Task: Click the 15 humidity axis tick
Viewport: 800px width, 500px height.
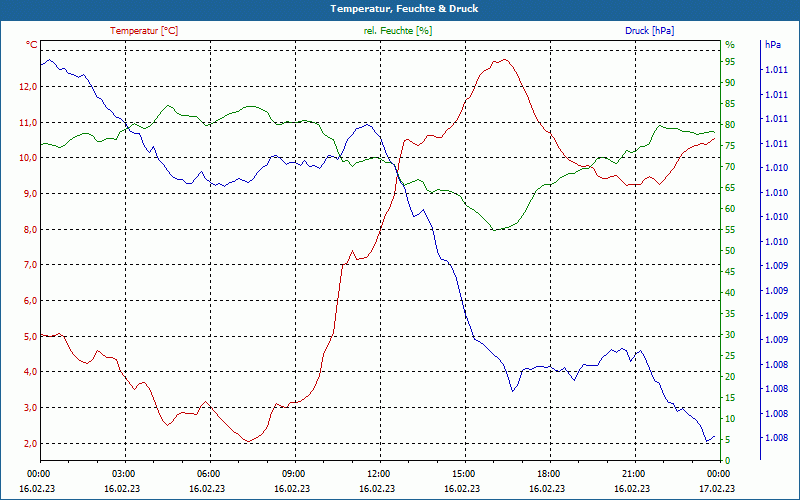Action: point(730,397)
